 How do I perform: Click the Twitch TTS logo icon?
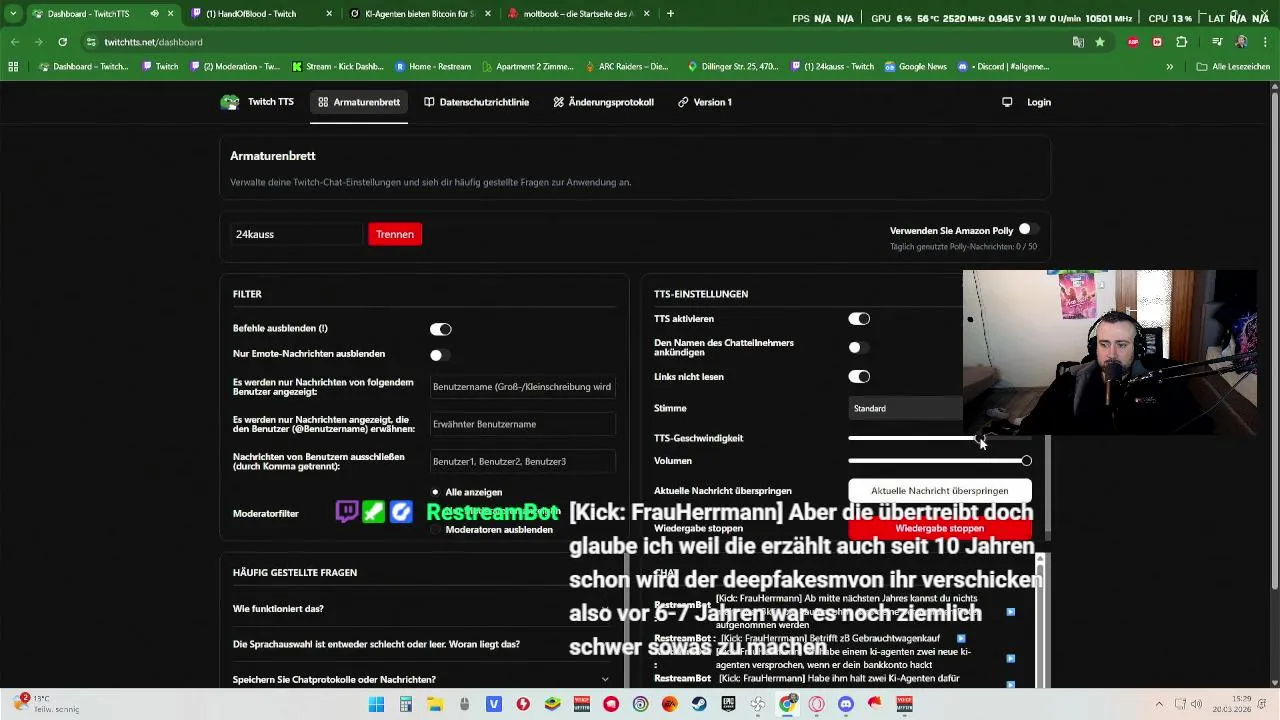tap(230, 102)
